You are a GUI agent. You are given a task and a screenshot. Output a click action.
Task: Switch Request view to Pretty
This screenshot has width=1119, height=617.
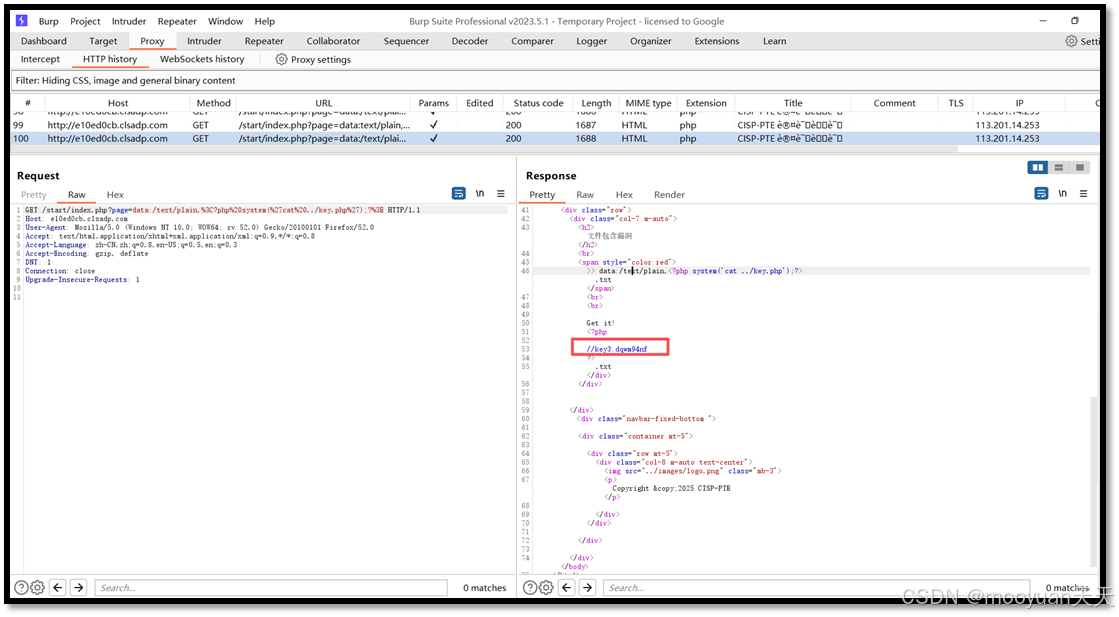click(34, 195)
